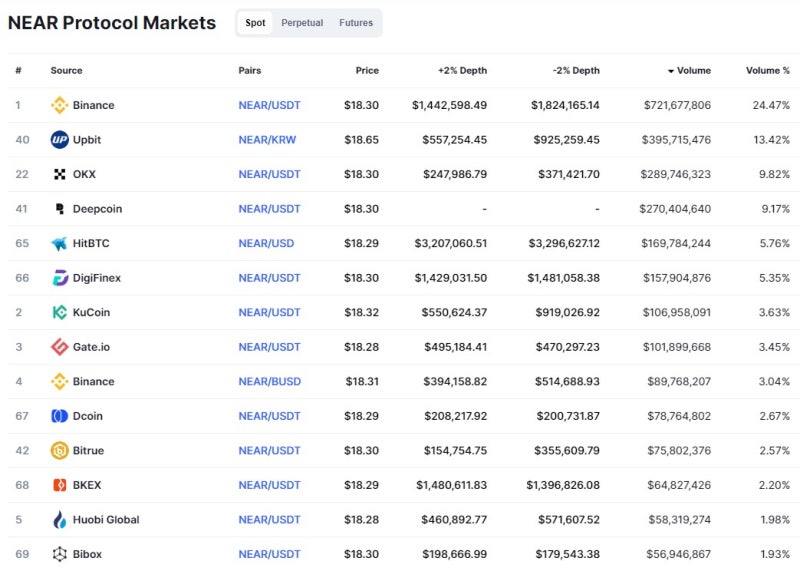Click the KuCoin exchange name

(91, 312)
